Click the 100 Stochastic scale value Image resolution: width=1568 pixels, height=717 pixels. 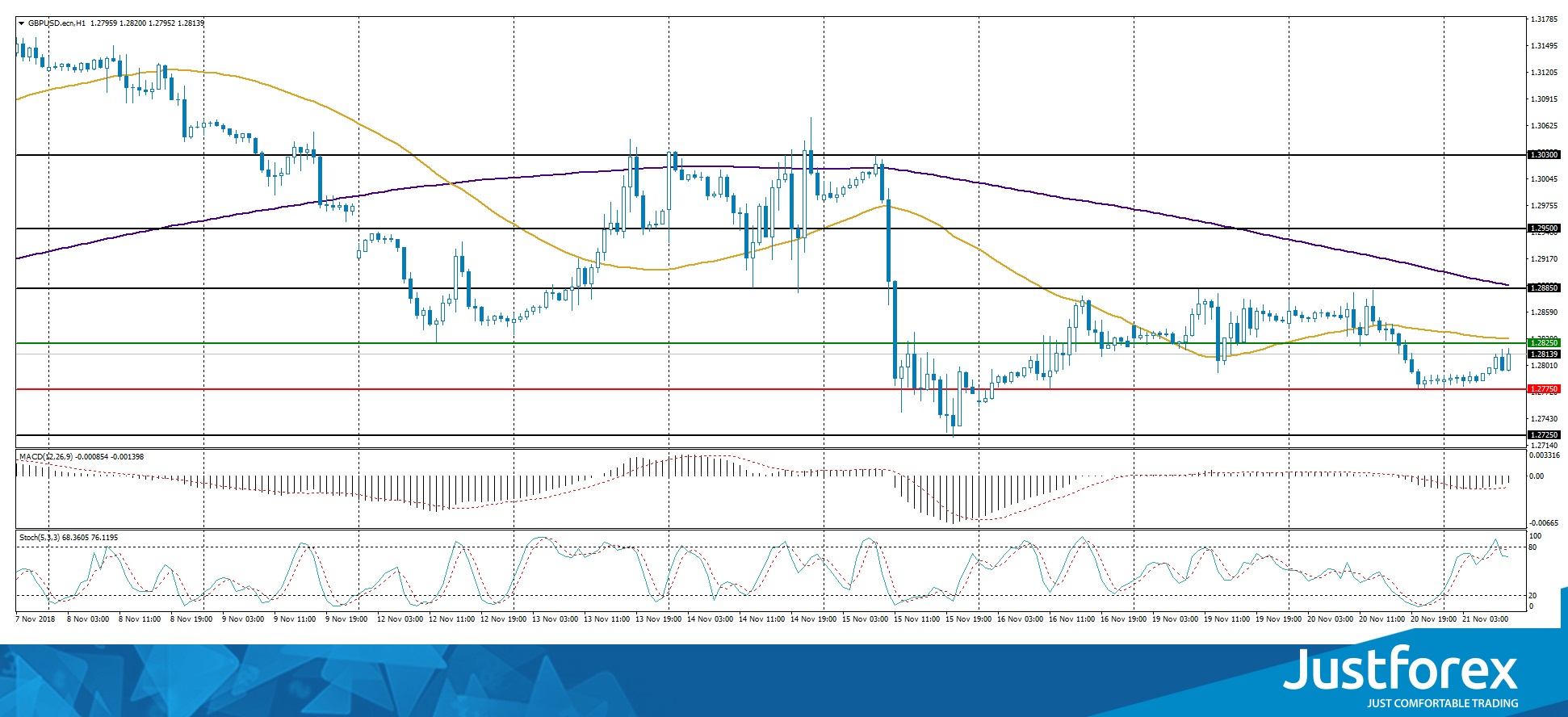pyautogui.click(x=1535, y=536)
